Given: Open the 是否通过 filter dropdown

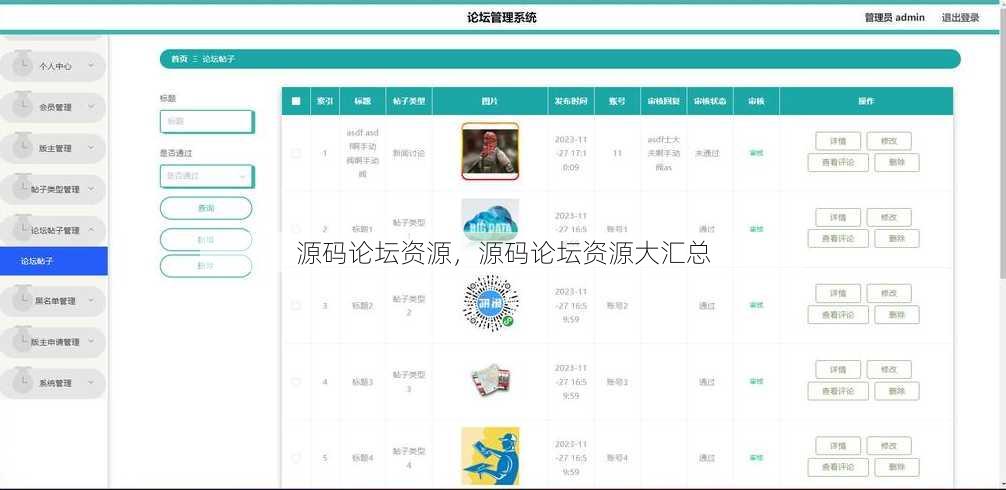Looking at the screenshot, I should pos(207,176).
